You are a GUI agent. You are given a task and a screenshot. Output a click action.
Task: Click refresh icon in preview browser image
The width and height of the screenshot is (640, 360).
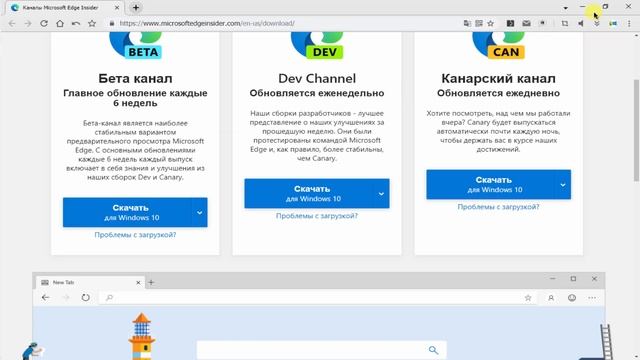point(85,298)
